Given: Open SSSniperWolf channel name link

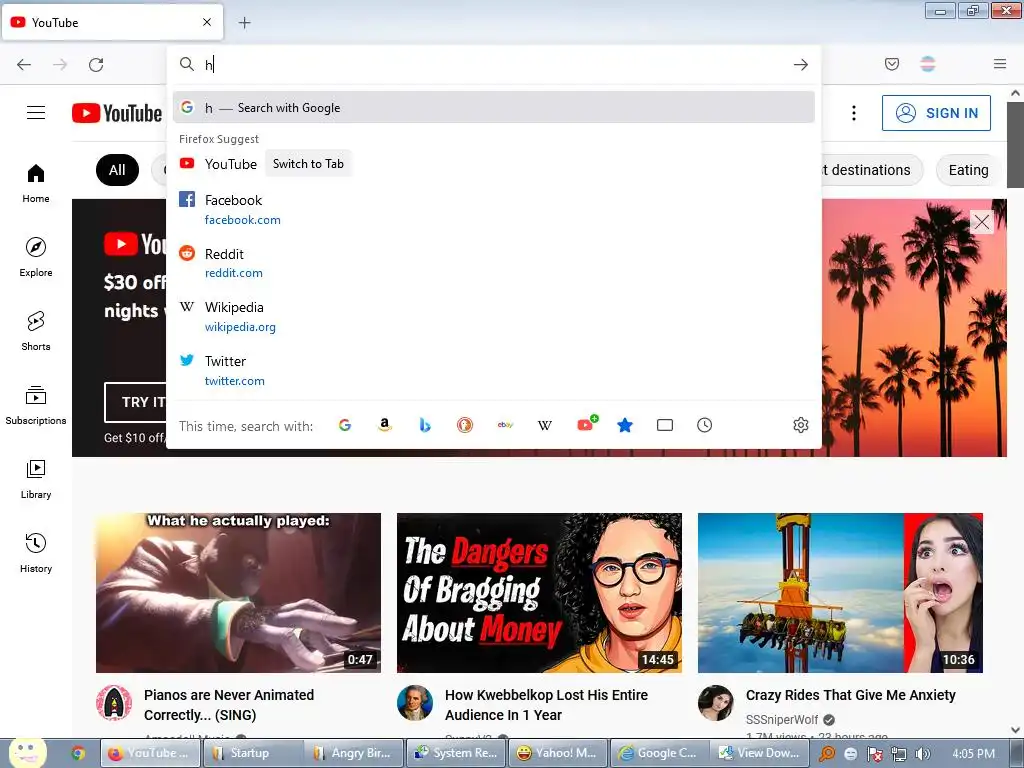Looking at the screenshot, I should [x=782, y=720].
